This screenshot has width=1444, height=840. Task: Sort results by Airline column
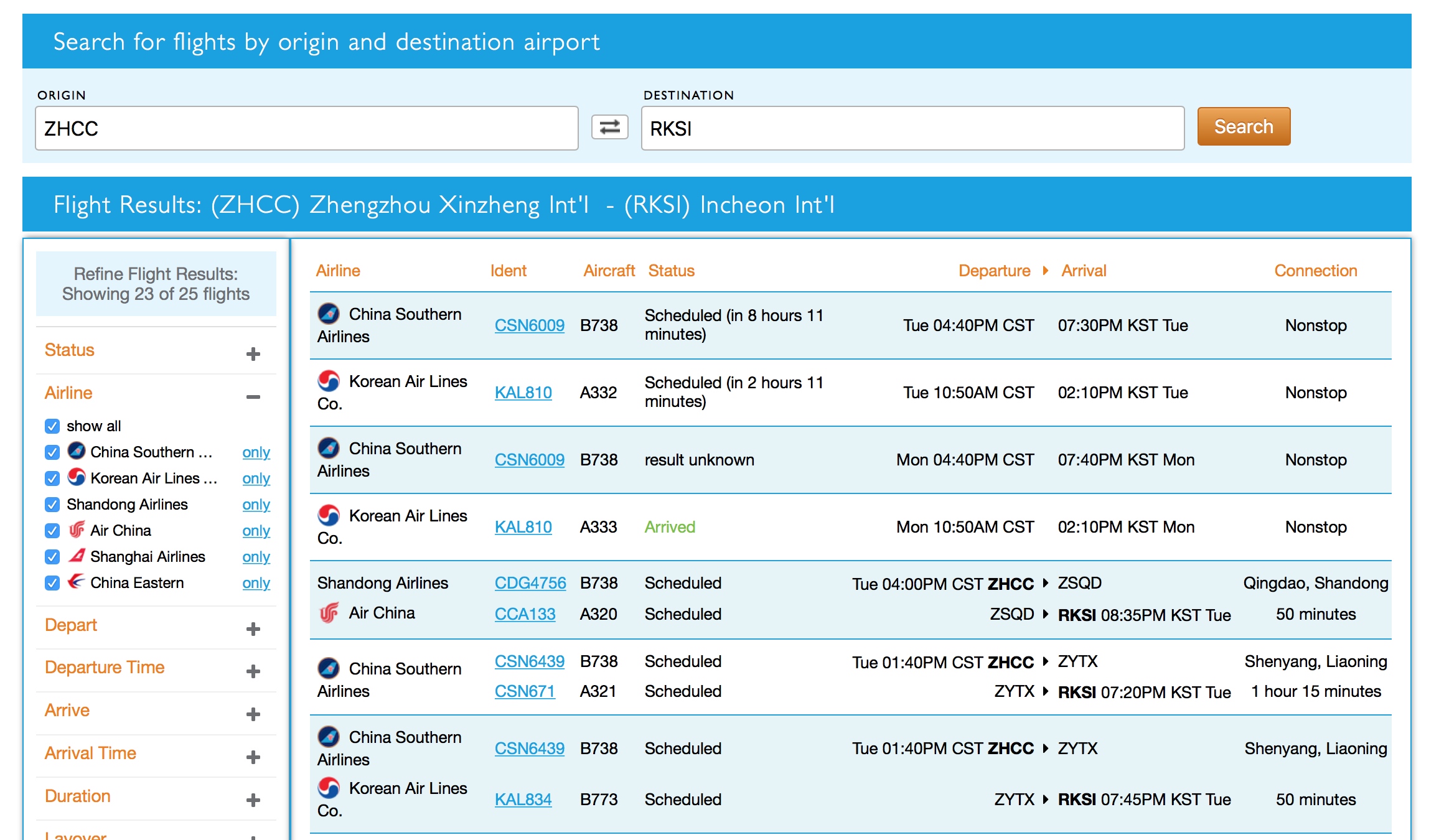tap(338, 271)
